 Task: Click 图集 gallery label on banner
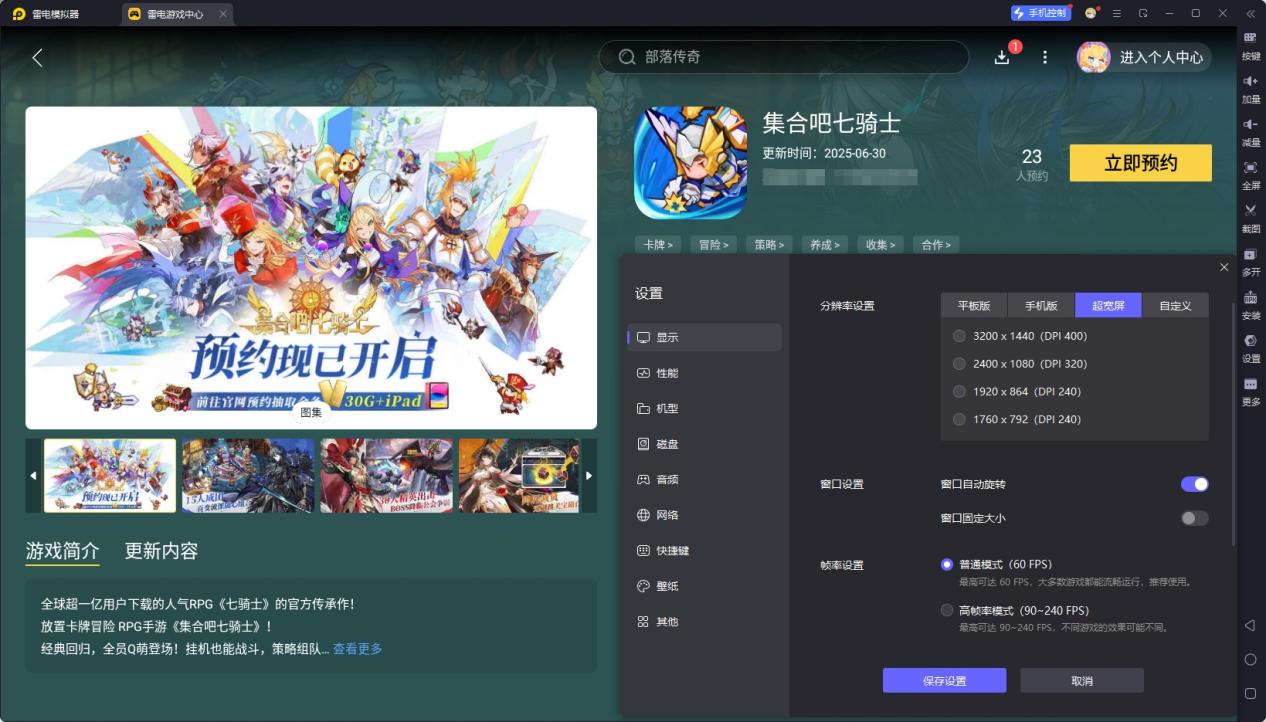point(311,411)
